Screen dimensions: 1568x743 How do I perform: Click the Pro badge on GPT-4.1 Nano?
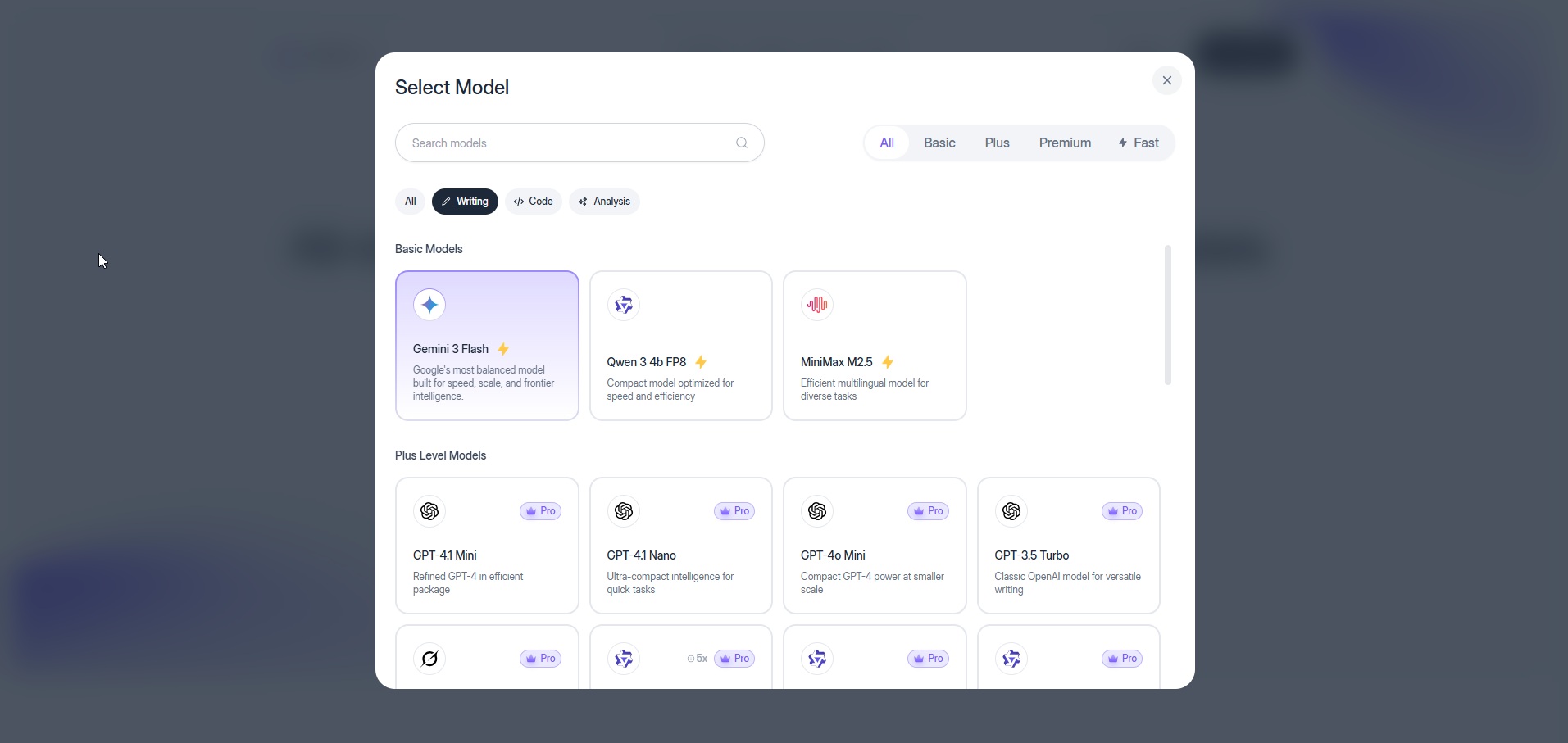click(734, 511)
